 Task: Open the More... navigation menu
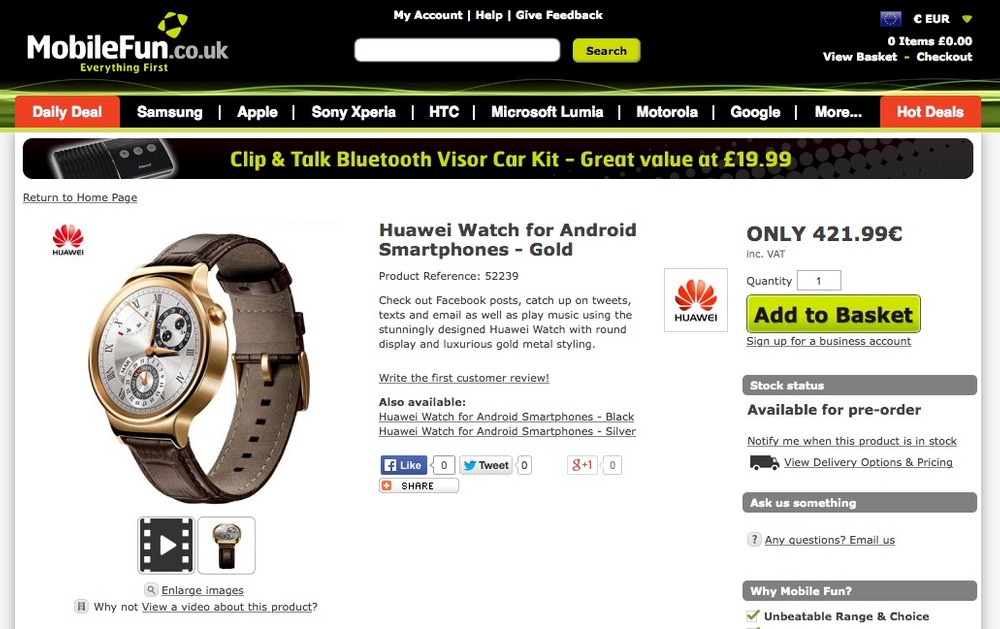coord(838,112)
